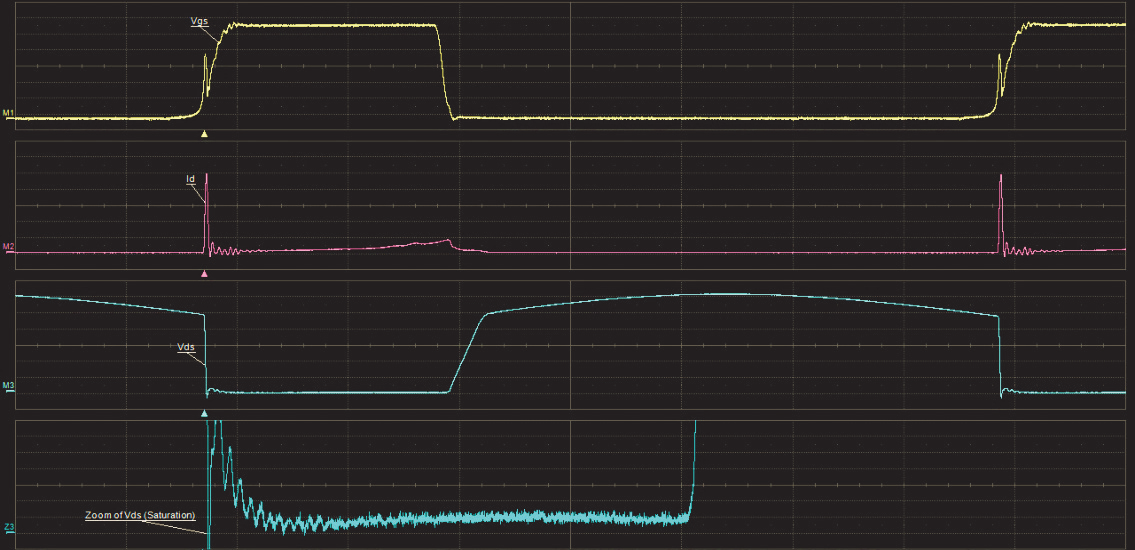
Task: Click rising edge at end of zoomed Vds
Action: point(692,470)
